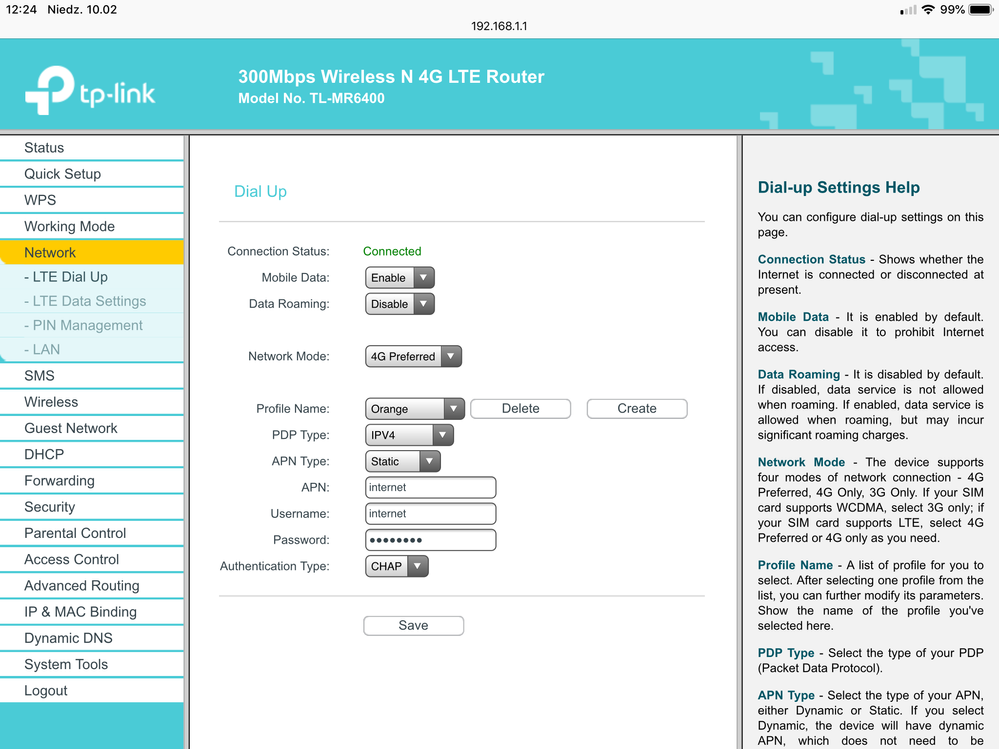This screenshot has width=999, height=749.
Task: Open LTE Data Settings submenu
Action: [92, 301]
